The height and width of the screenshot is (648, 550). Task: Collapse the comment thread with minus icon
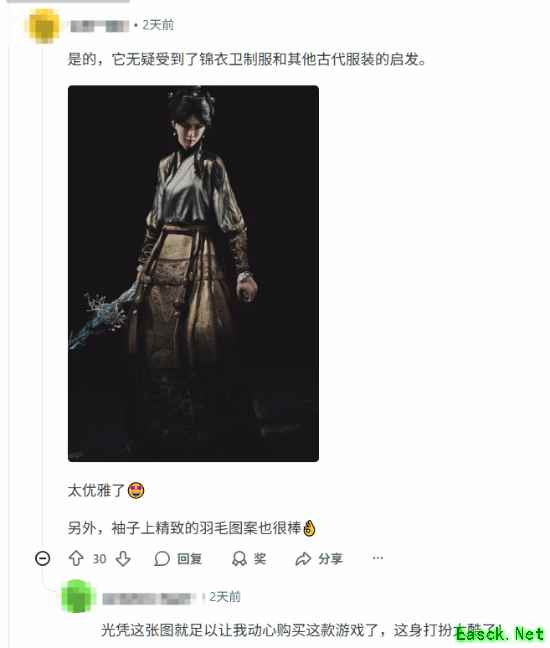point(43,559)
